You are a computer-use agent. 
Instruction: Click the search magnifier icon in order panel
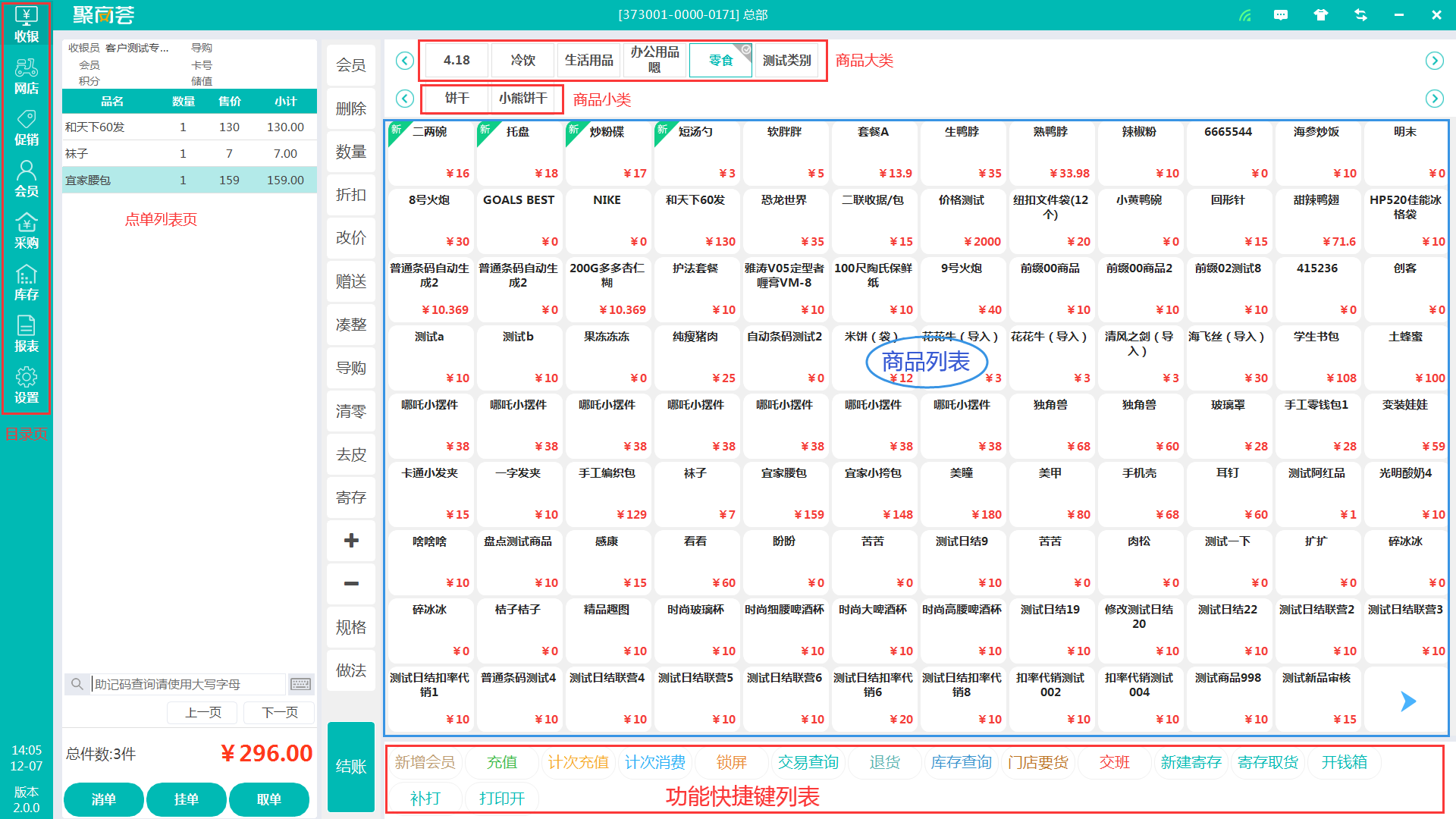tap(77, 684)
